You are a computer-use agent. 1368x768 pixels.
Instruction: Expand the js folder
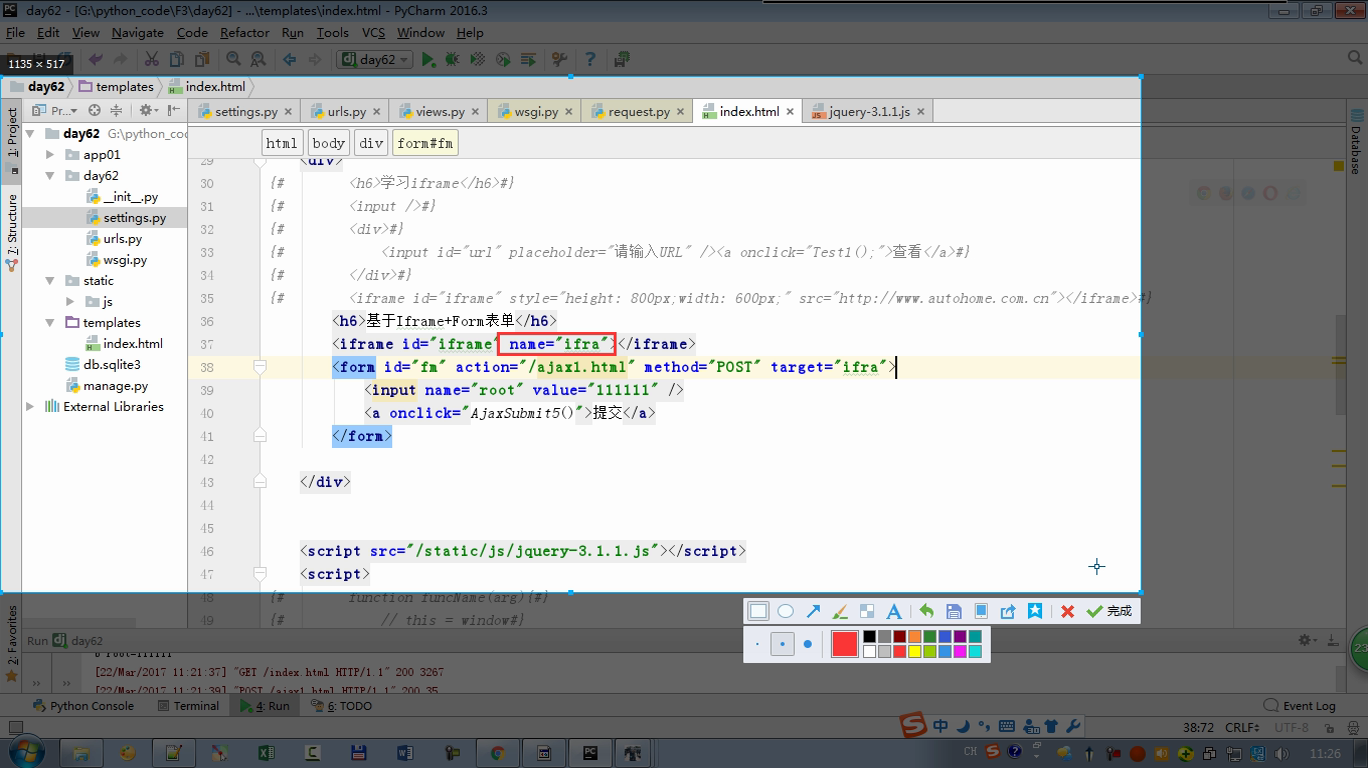point(70,302)
